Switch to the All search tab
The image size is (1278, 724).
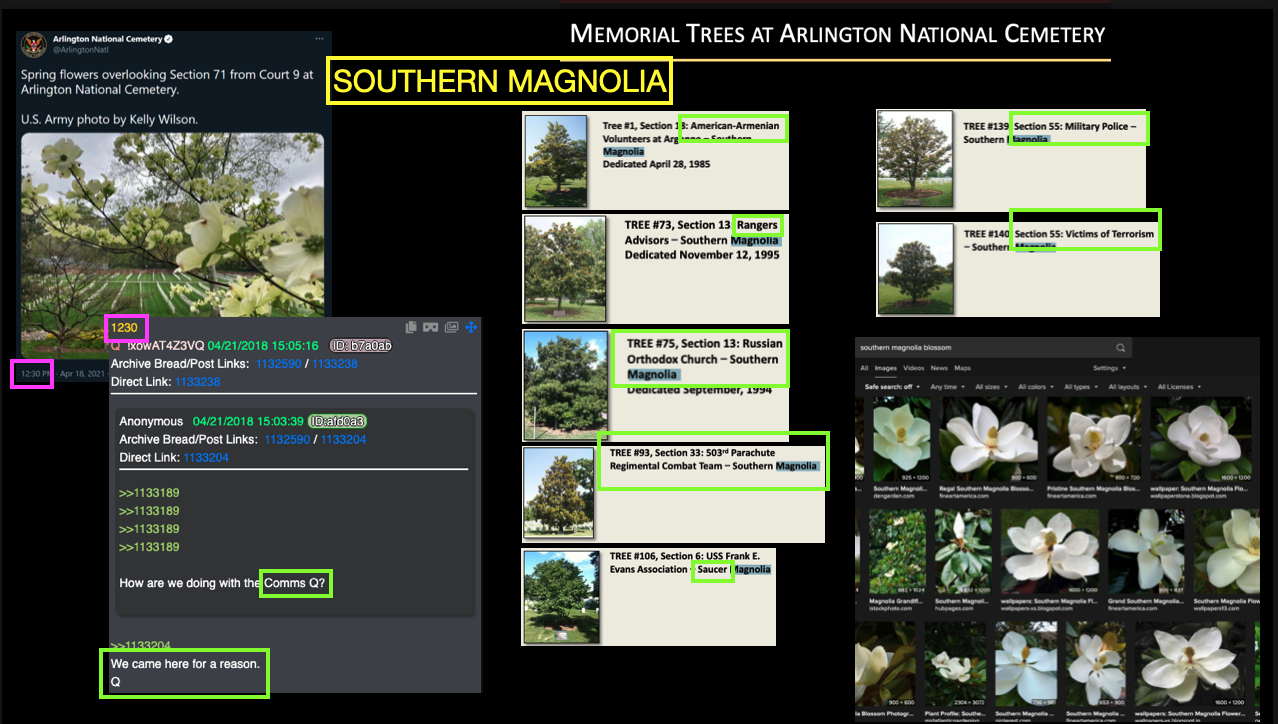pyautogui.click(x=865, y=368)
